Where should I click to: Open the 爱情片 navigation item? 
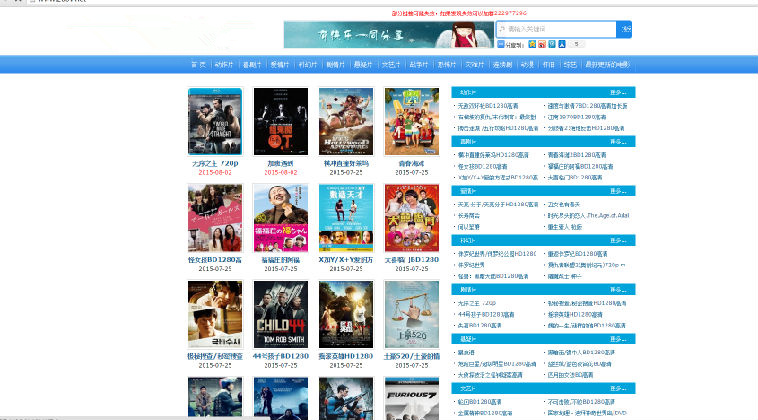tap(279, 65)
